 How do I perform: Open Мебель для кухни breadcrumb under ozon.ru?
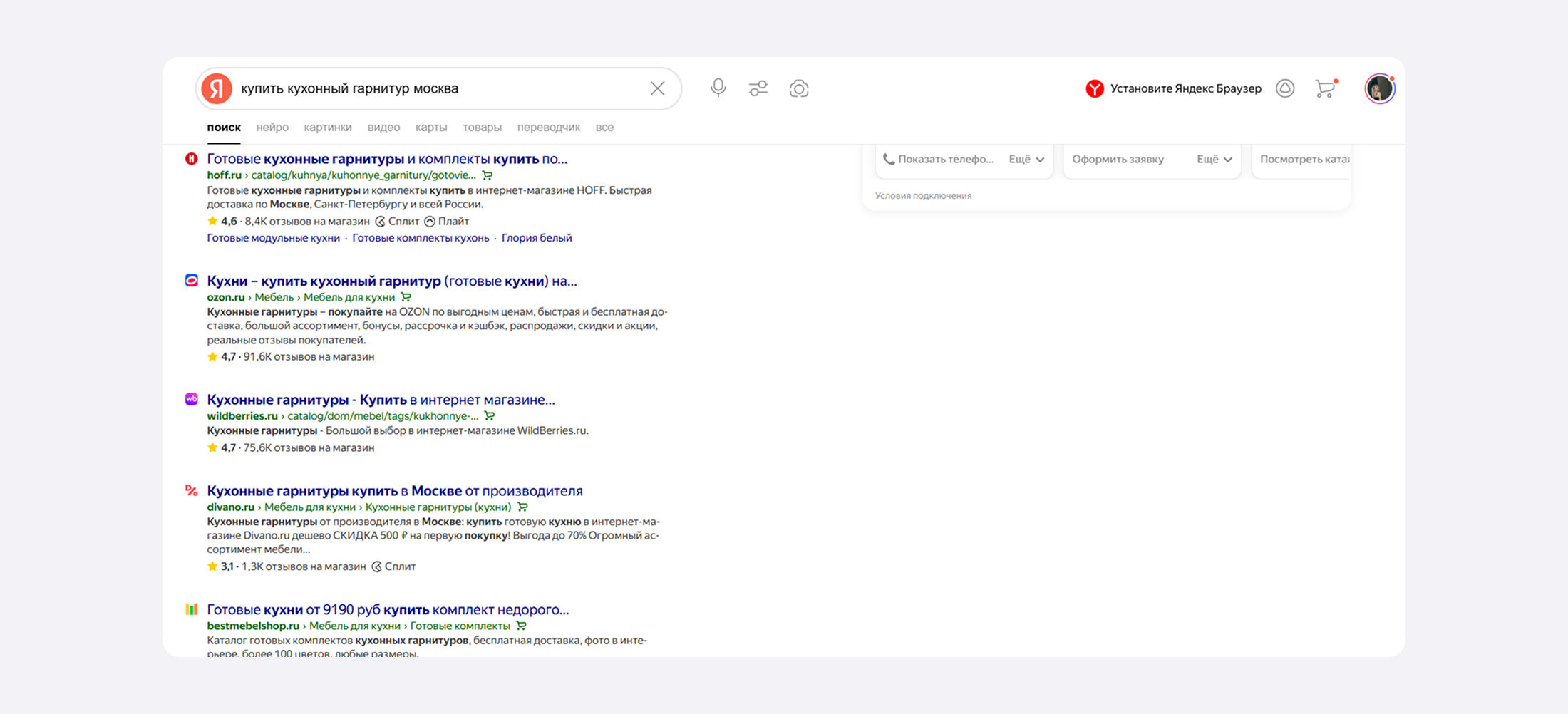click(349, 297)
